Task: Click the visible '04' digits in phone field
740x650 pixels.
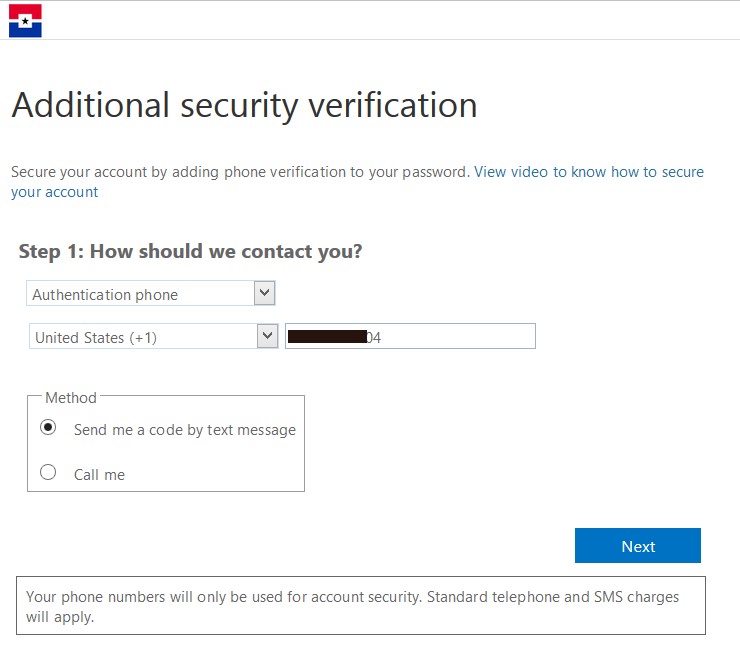Action: coord(373,338)
